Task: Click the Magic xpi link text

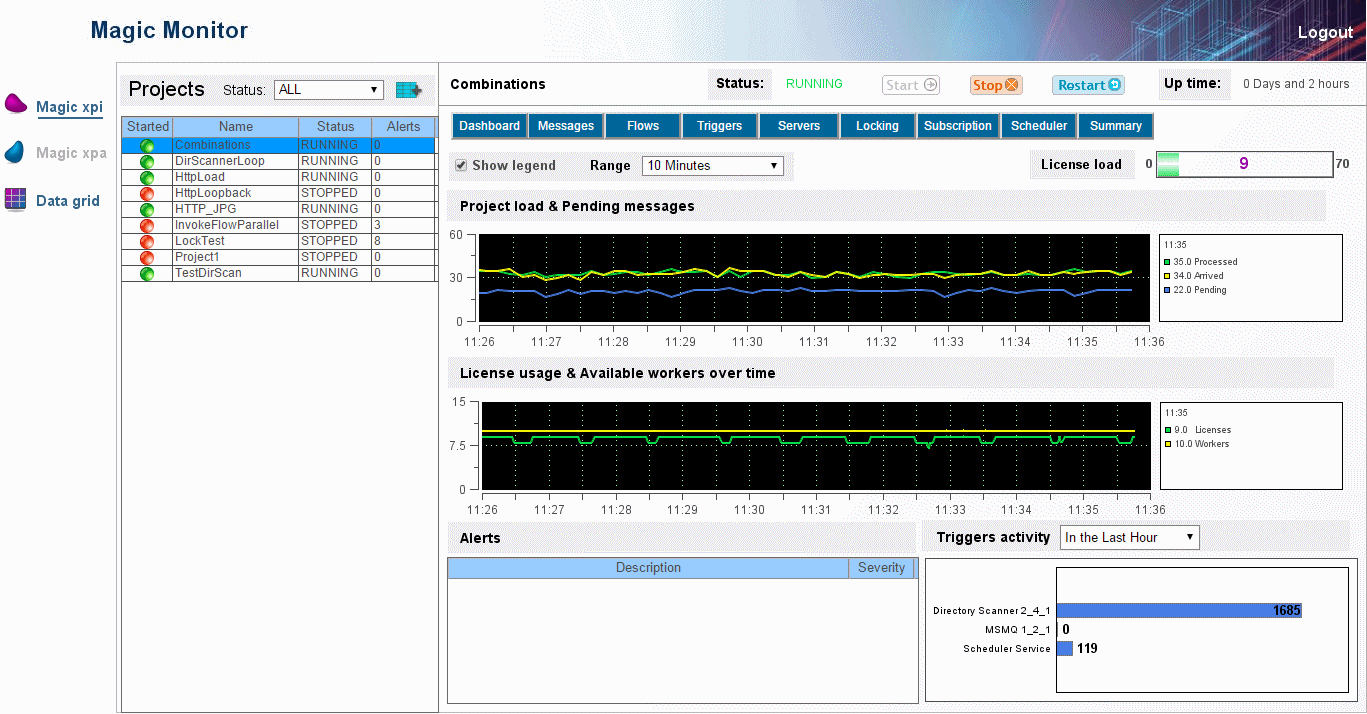Action: coord(70,107)
